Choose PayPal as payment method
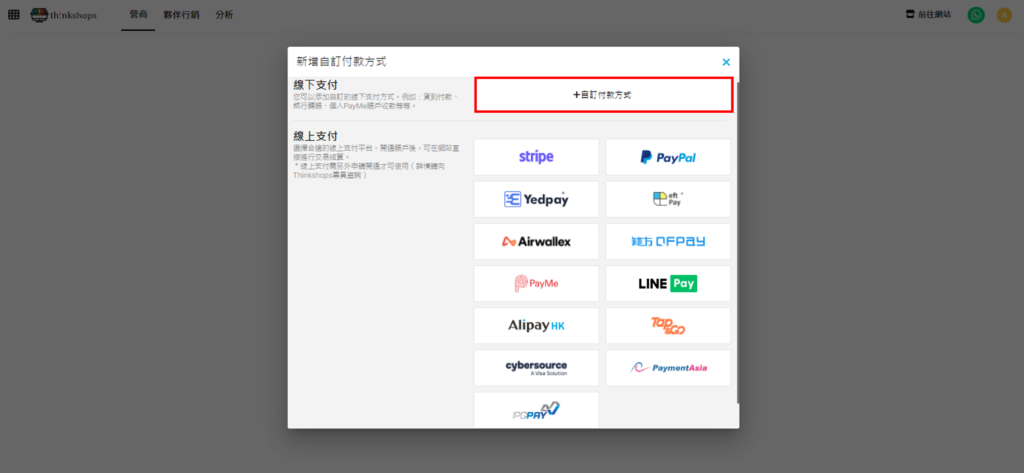1024x473 pixels. click(668, 157)
